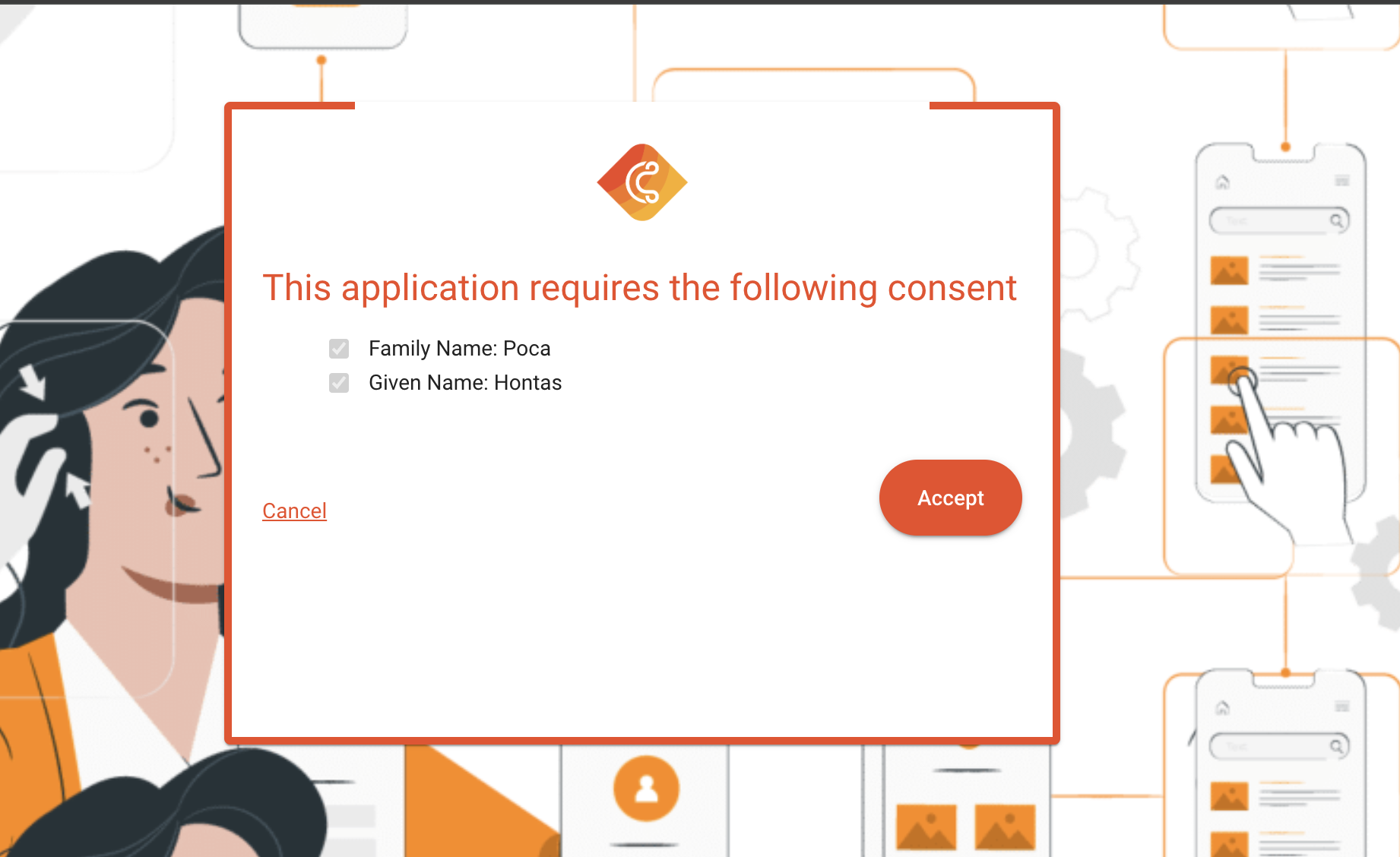Viewport: 1400px width, 857px height.
Task: Select the consent heading text
Action: [639, 288]
